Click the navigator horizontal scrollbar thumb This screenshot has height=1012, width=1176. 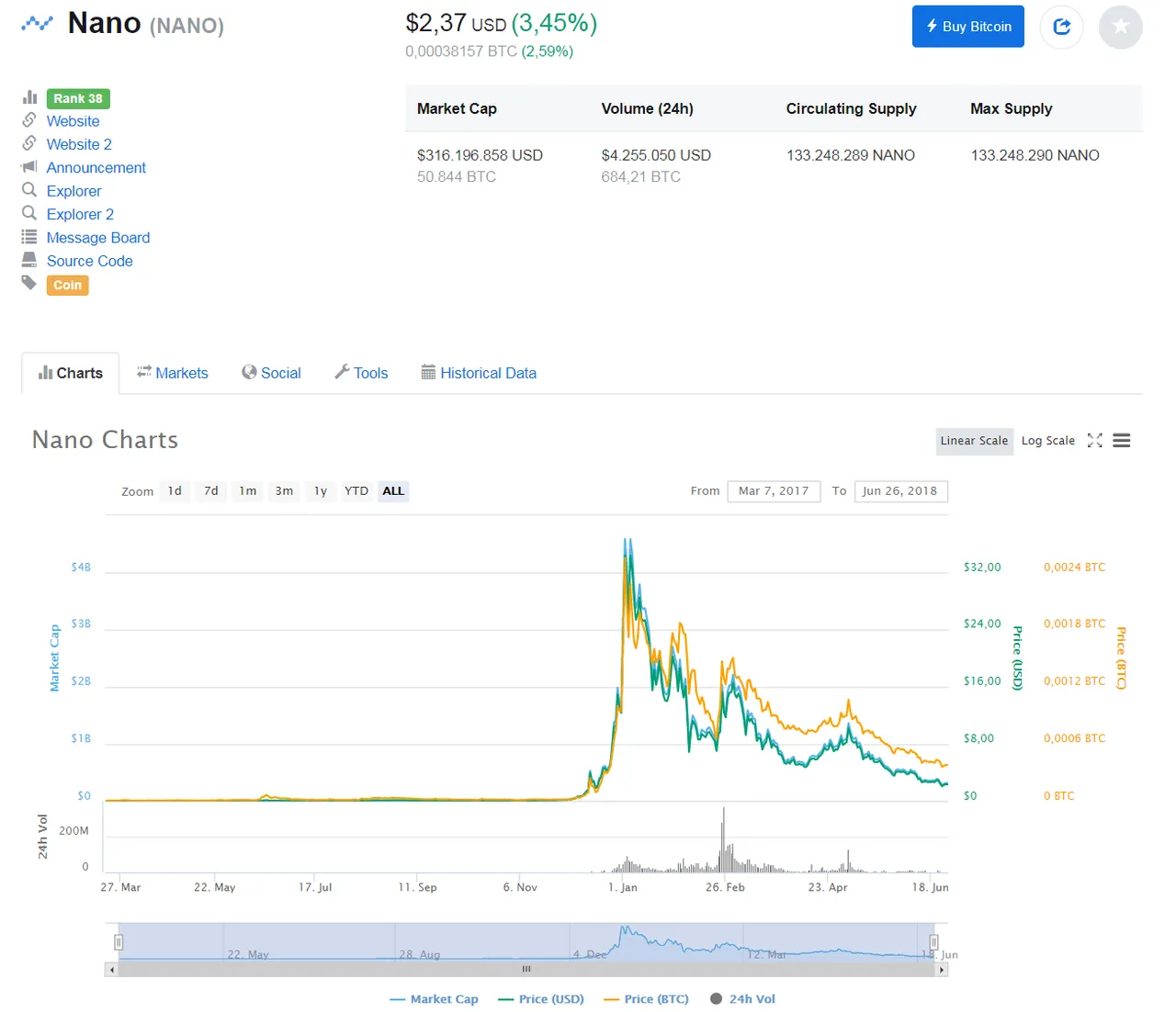coord(526,969)
